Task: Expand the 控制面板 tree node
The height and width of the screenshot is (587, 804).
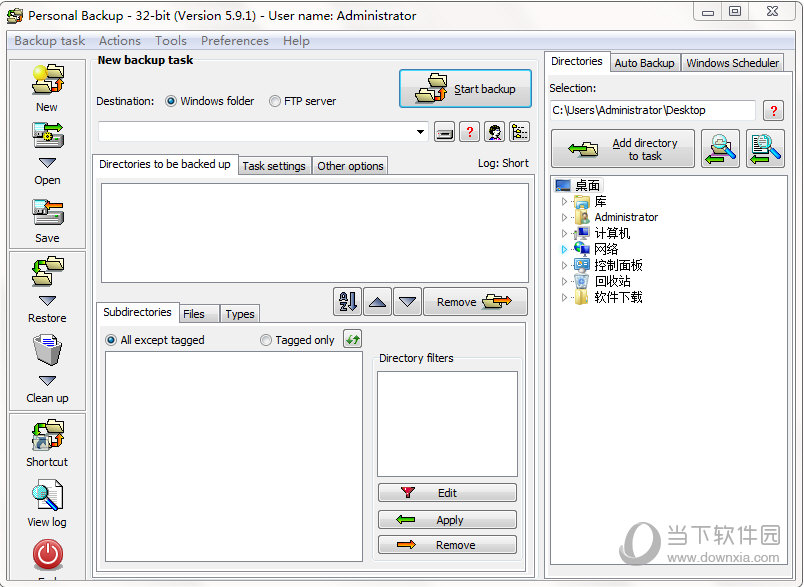Action: 564,265
